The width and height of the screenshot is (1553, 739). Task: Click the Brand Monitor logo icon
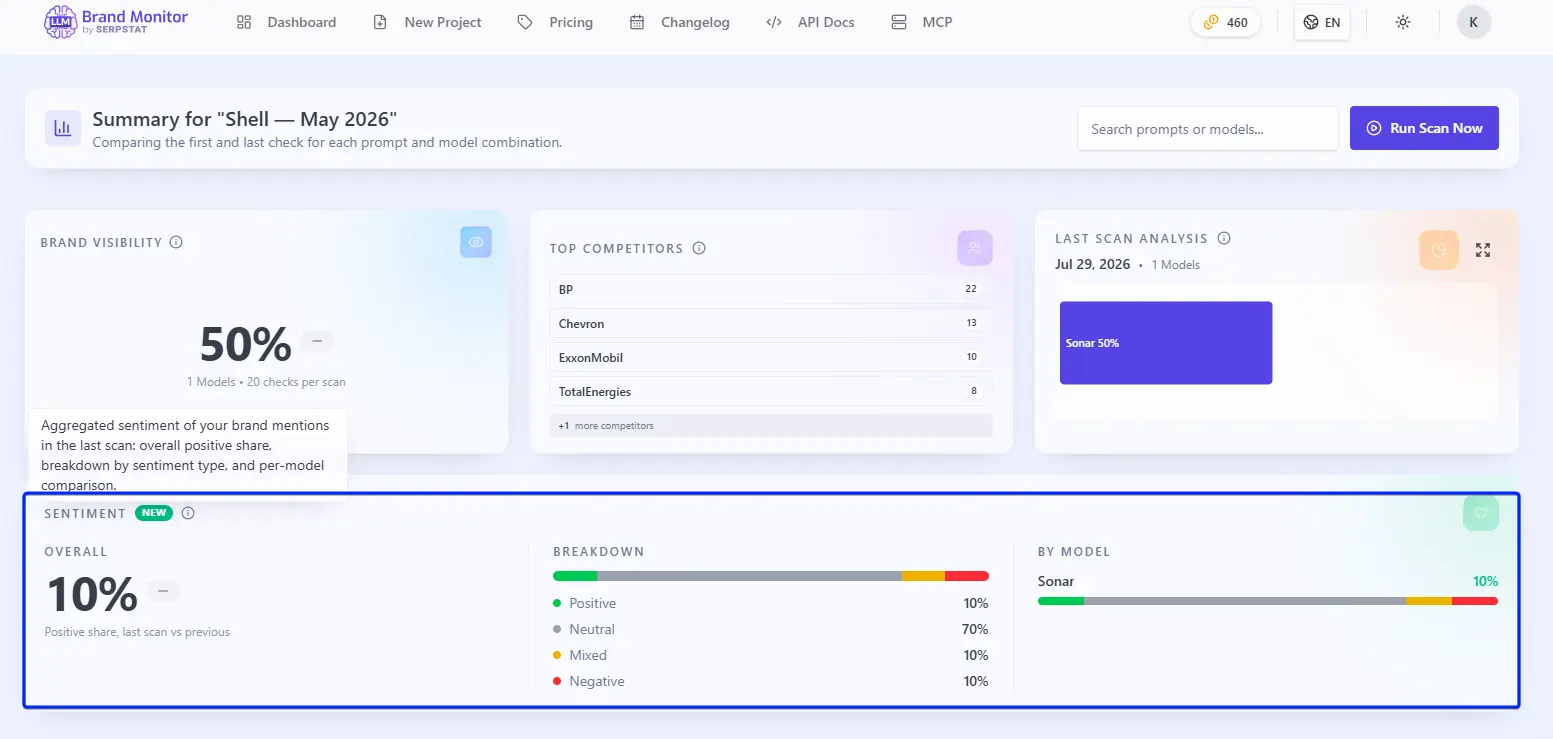[x=60, y=22]
